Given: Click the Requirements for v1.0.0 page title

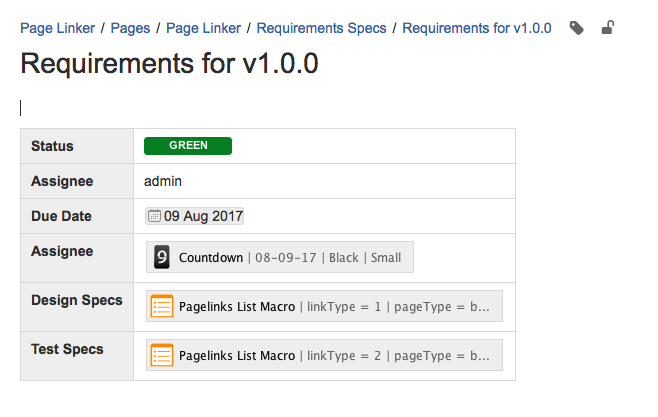Looking at the screenshot, I should tap(169, 65).
